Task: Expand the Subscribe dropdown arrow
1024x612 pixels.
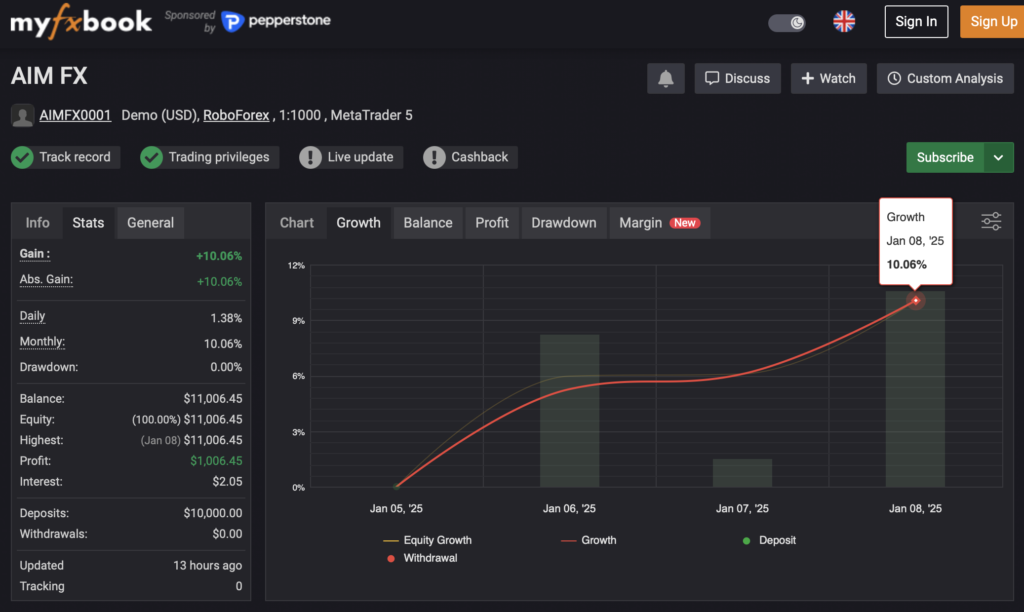Action: (999, 157)
